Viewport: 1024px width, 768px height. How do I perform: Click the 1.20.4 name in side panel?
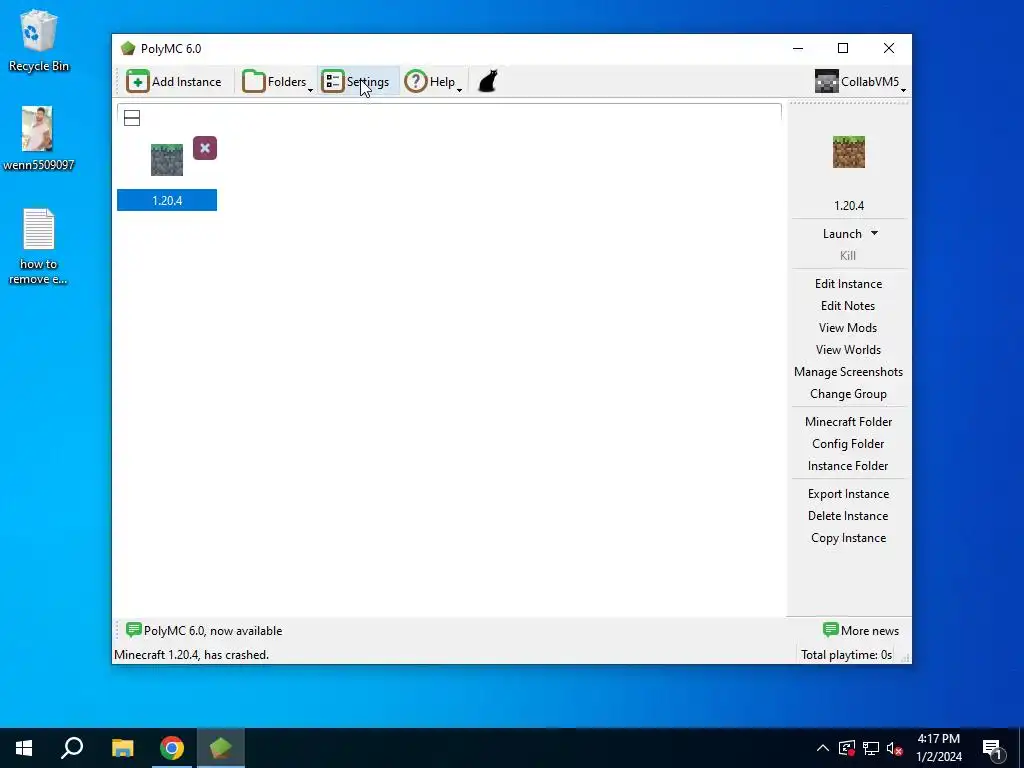(848, 206)
